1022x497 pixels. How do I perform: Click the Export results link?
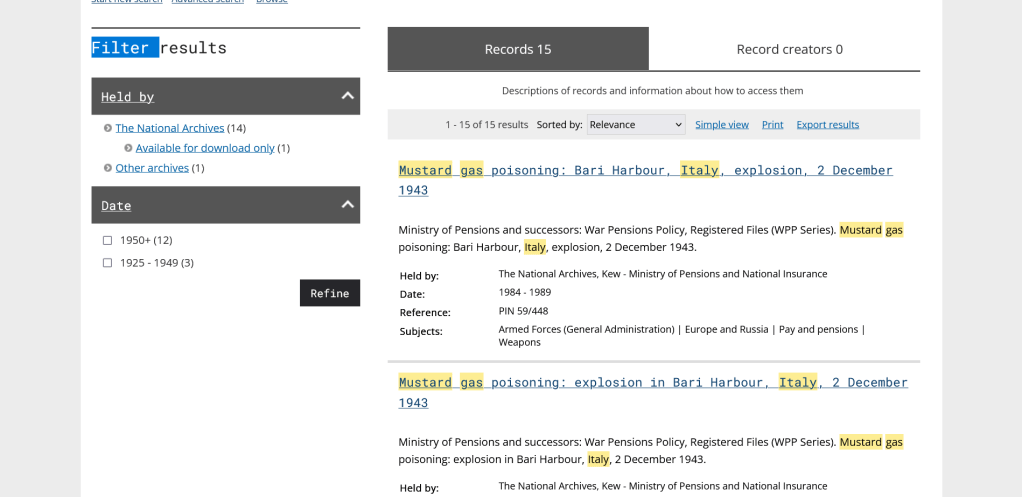827,125
